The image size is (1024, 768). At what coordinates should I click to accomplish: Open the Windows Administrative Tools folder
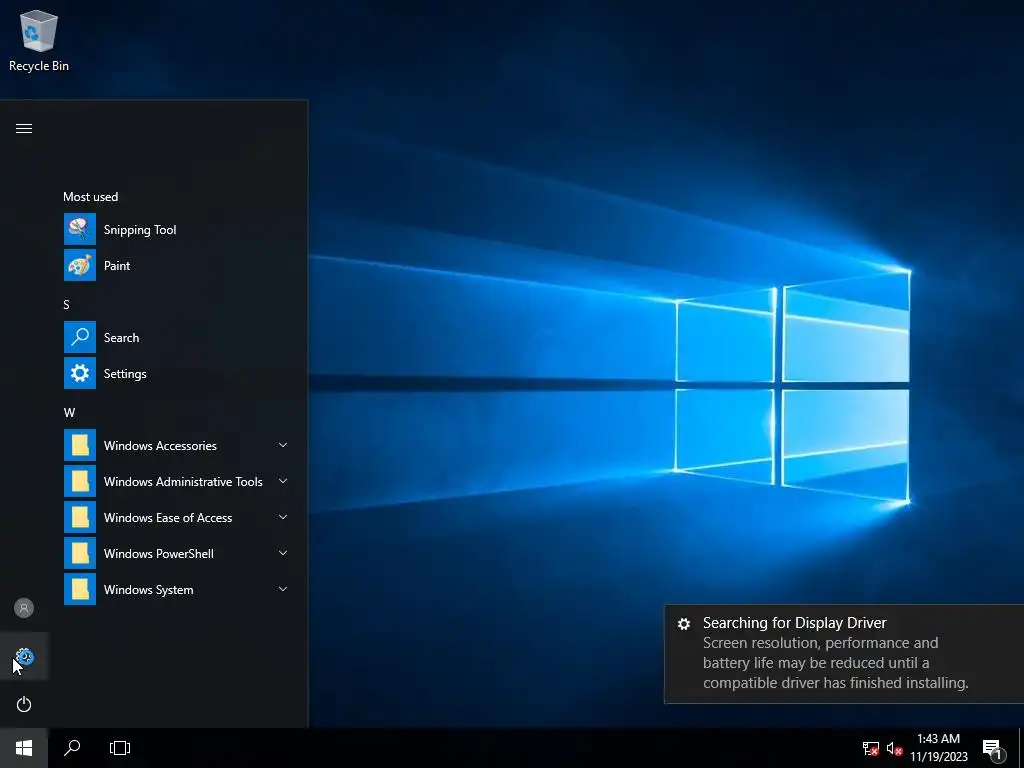178,481
